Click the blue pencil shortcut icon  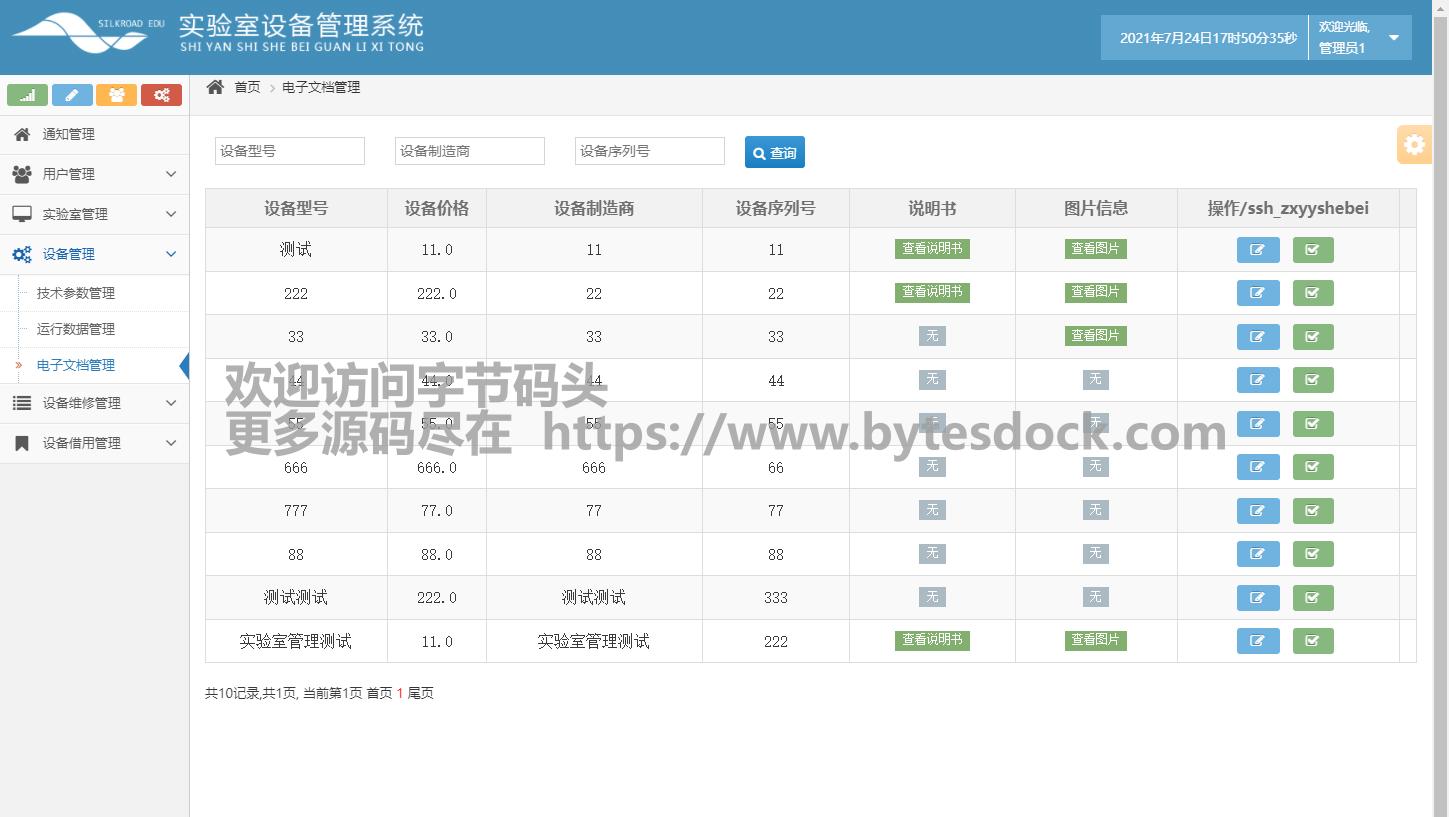tap(72, 95)
